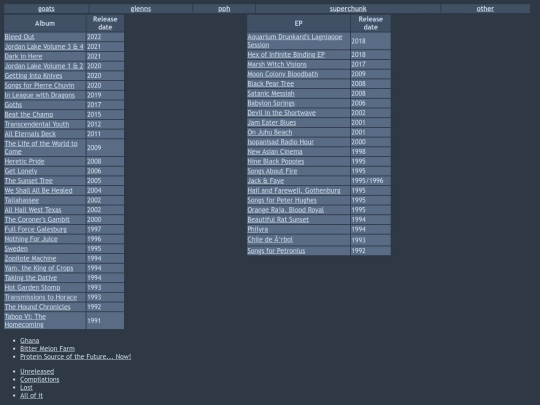Select the pph tab
Viewport: 540px width, 405px height.
[x=224, y=9]
